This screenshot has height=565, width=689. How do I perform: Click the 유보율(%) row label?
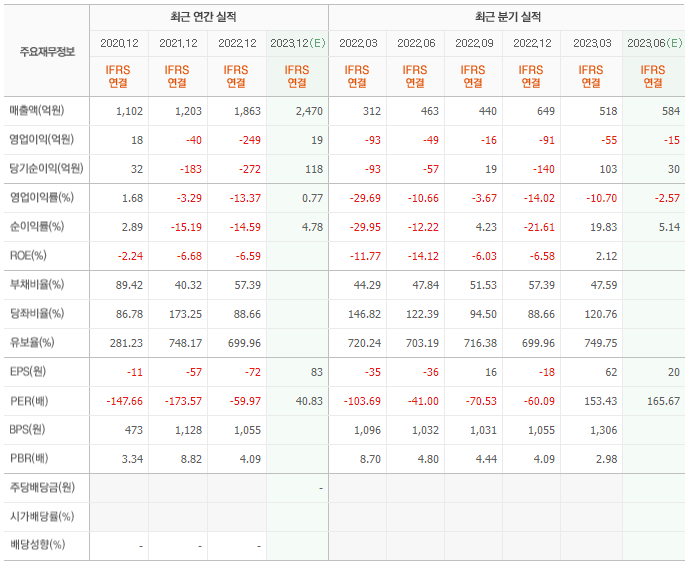[x=32, y=342]
